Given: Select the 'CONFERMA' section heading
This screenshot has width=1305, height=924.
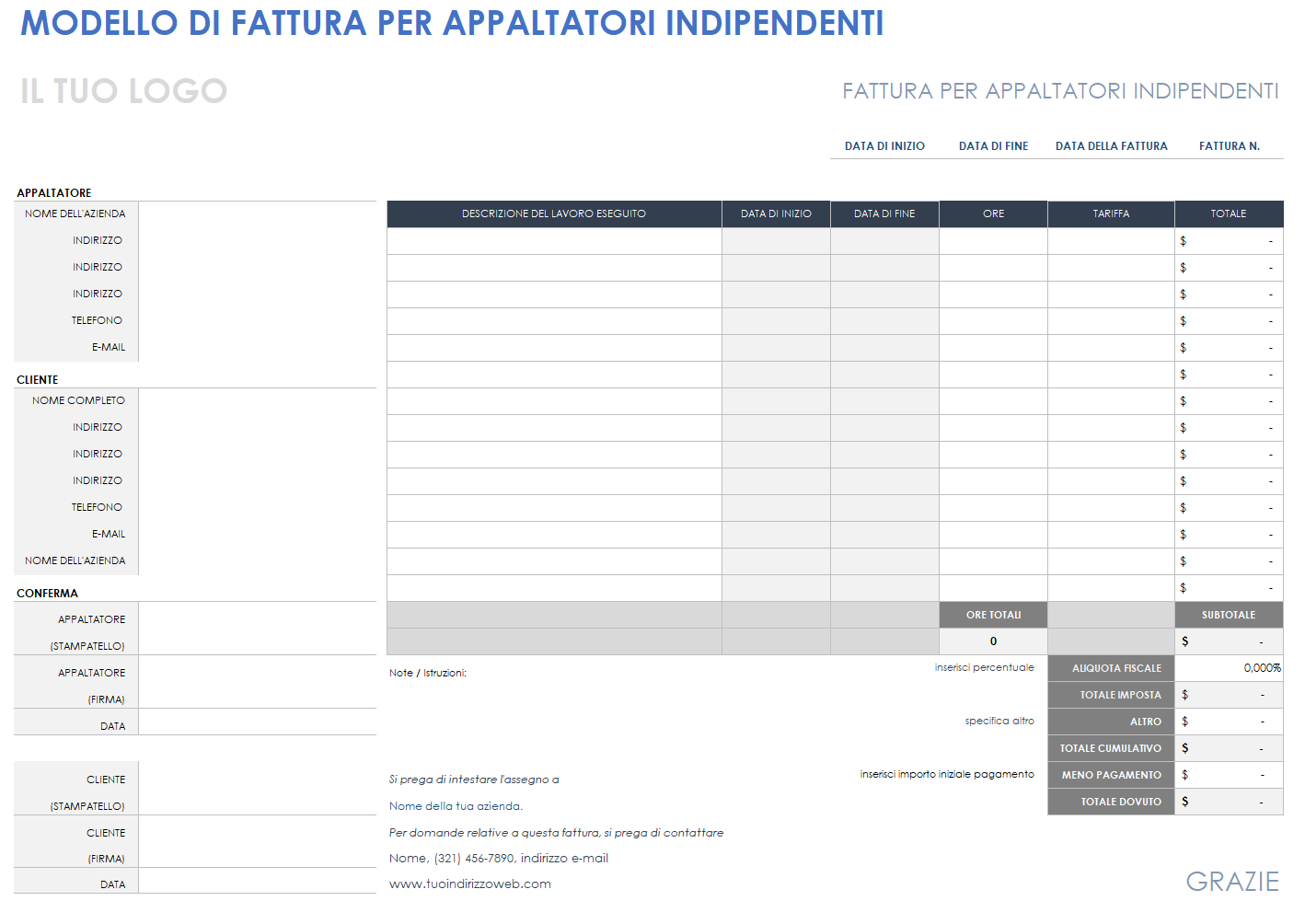Looking at the screenshot, I should (x=47, y=594).
